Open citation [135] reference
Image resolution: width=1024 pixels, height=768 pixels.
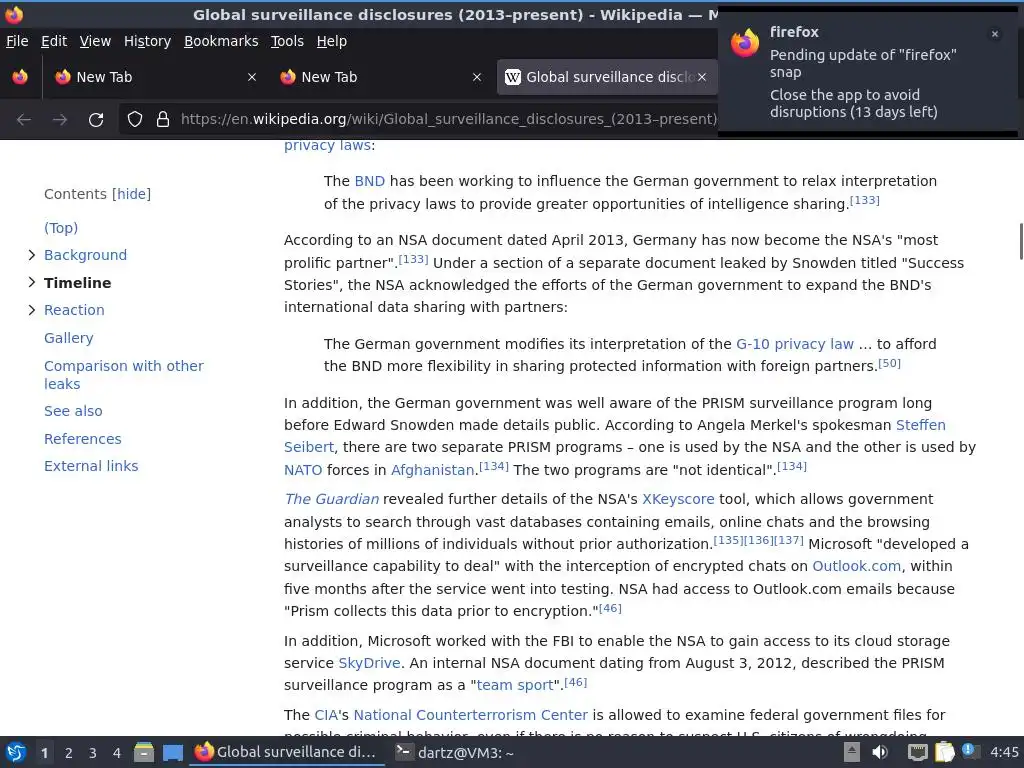tap(728, 540)
